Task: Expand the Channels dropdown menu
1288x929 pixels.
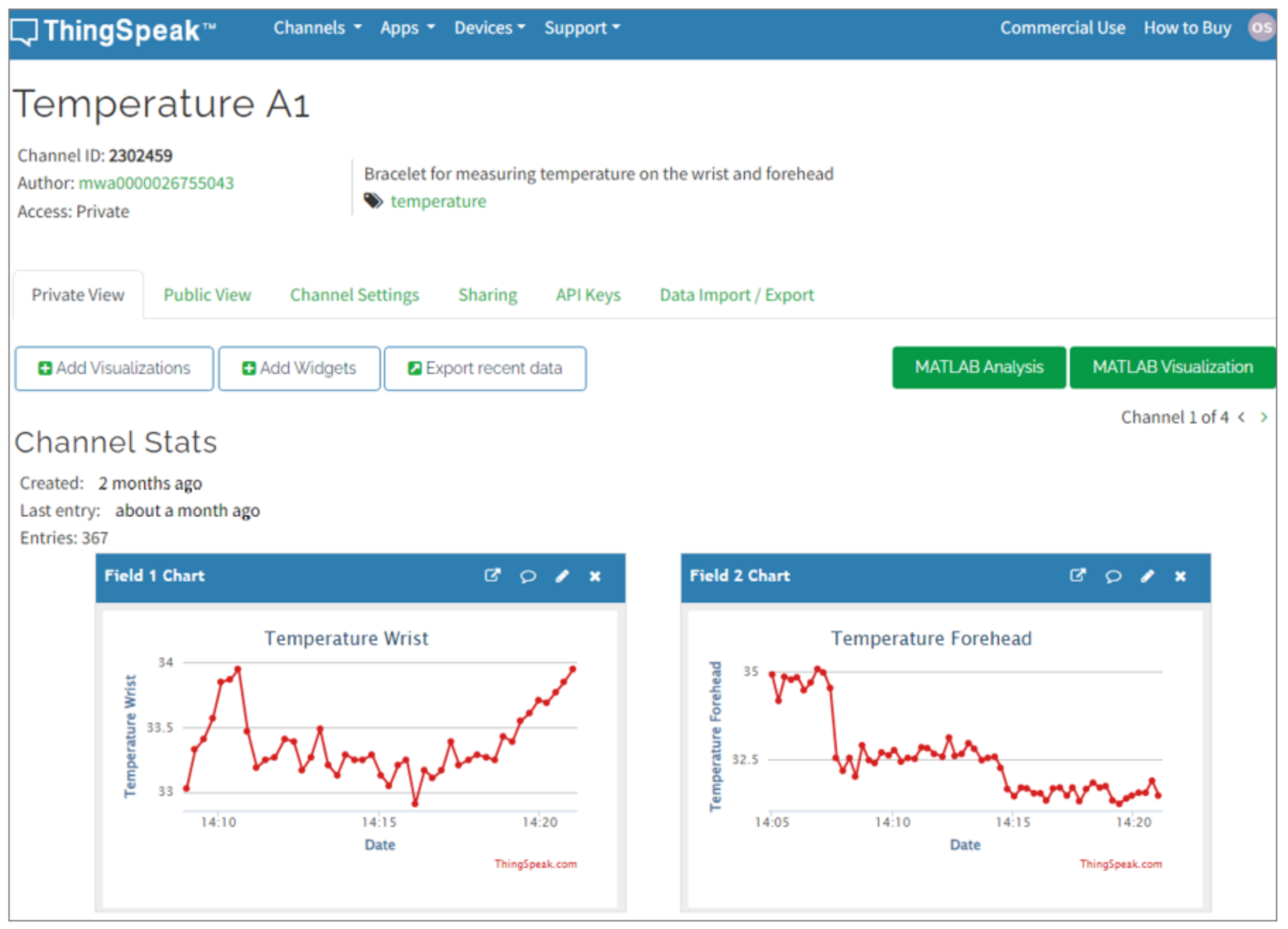Action: (317, 28)
